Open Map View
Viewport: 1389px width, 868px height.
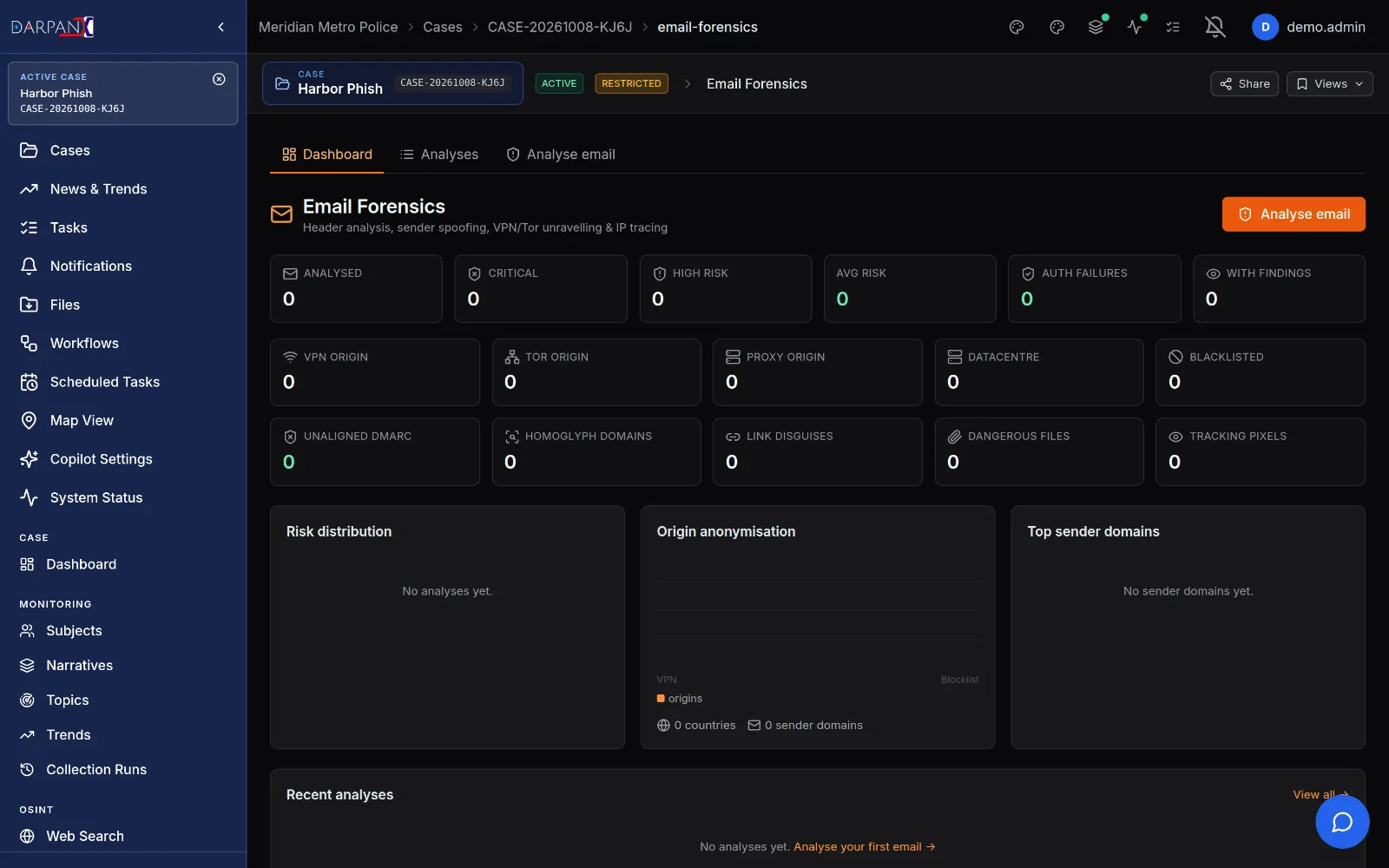click(123, 421)
